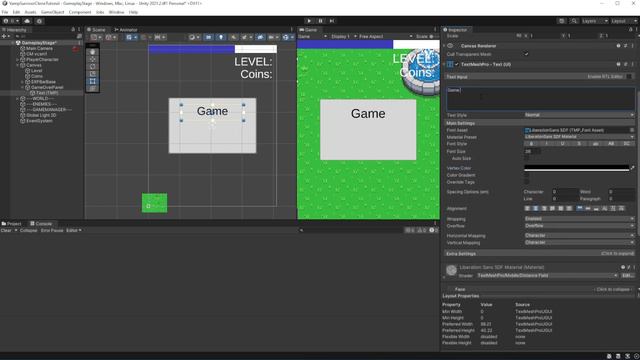Open Text Style dropdown
Image resolution: width=640 pixels, height=360 pixels.
click(579, 115)
